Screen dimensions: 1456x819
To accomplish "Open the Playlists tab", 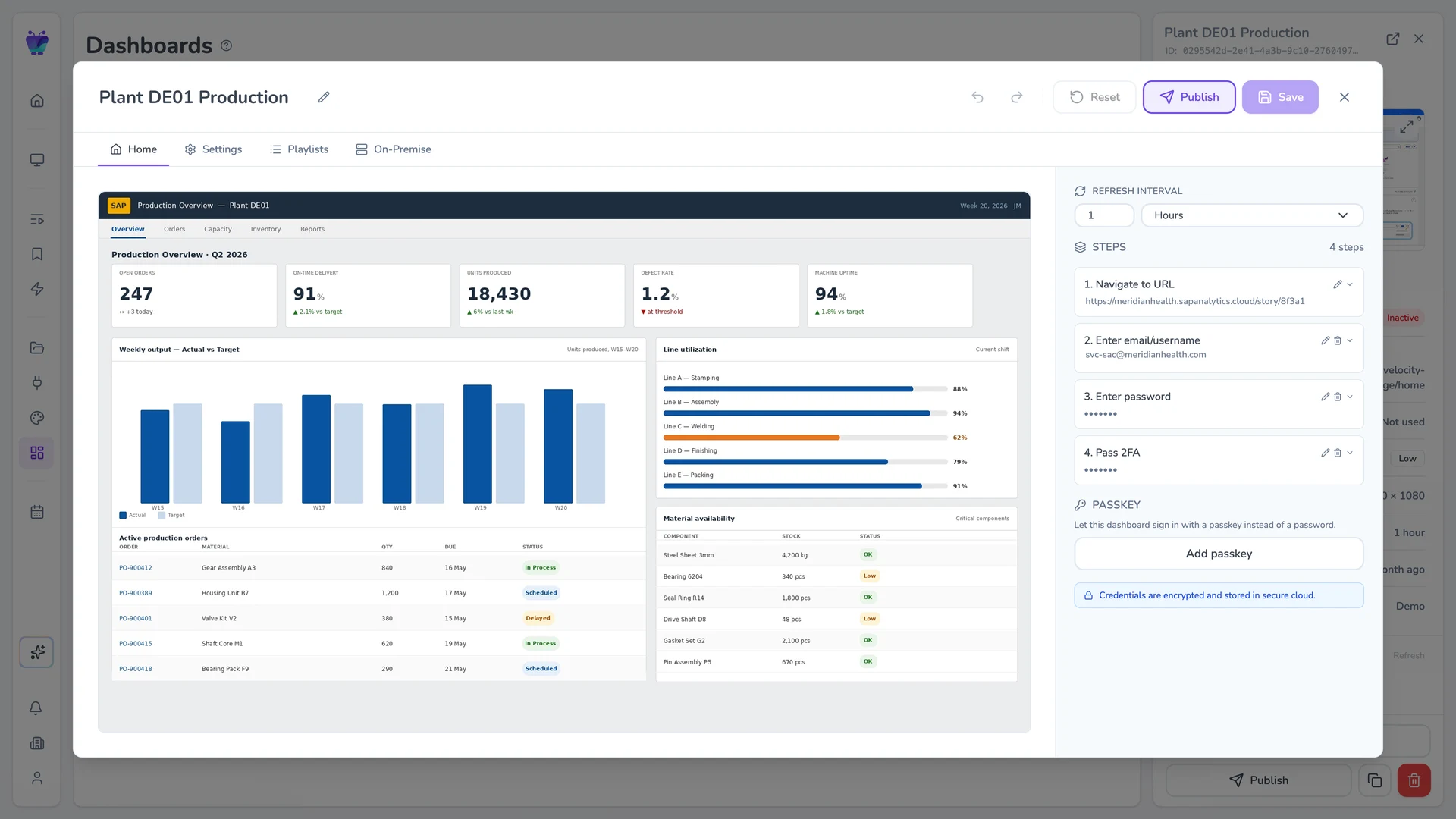I will point(299,149).
